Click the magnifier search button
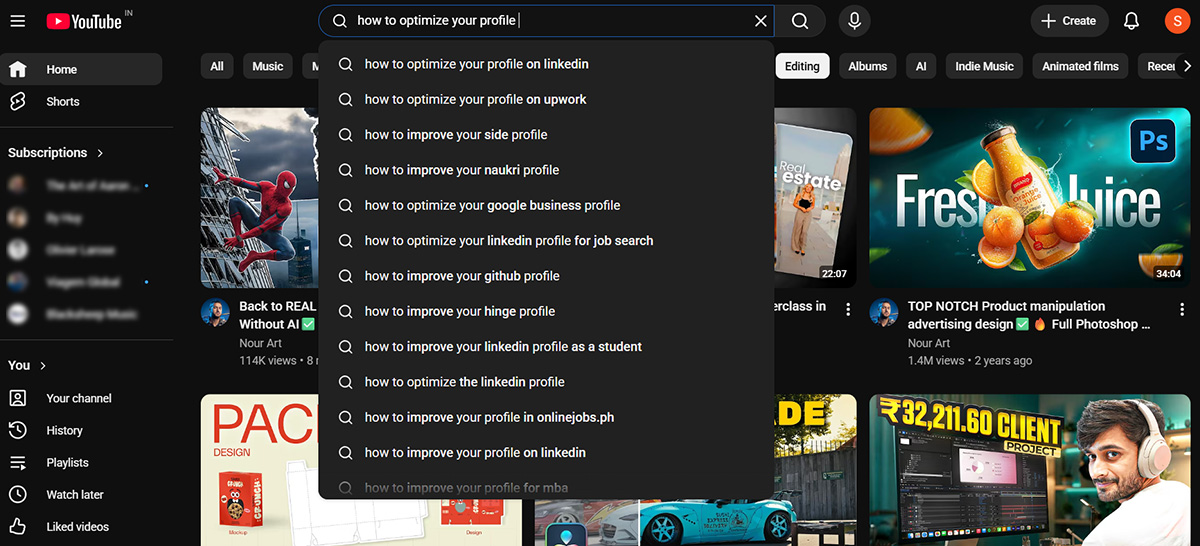Viewport: 1200px width, 546px height. [800, 21]
